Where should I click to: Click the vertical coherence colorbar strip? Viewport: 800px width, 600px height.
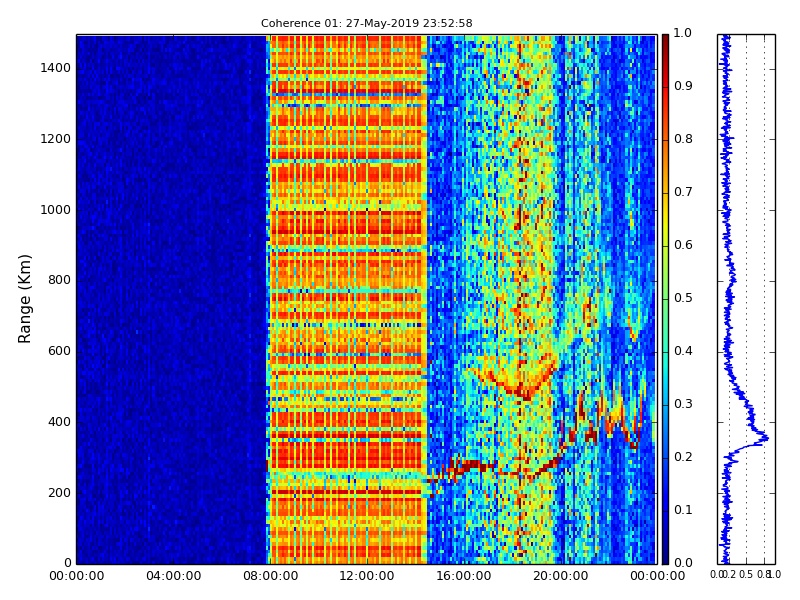pos(665,299)
